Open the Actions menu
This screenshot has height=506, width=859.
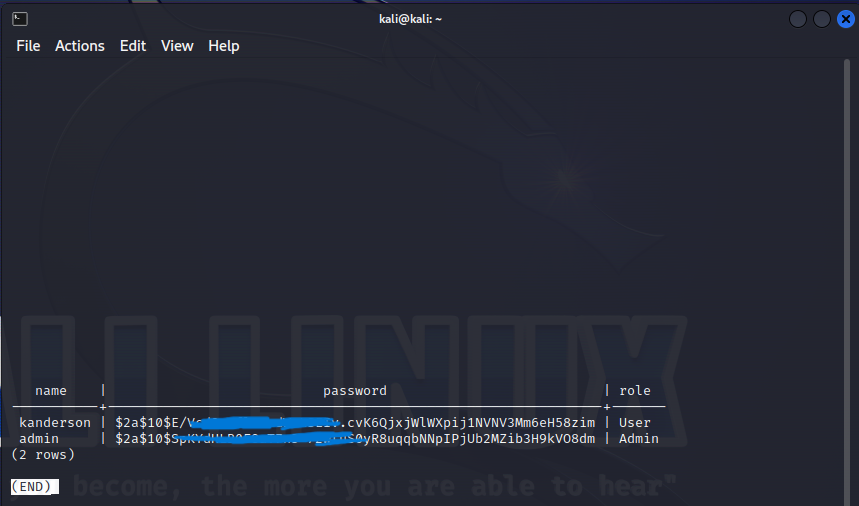click(x=80, y=46)
